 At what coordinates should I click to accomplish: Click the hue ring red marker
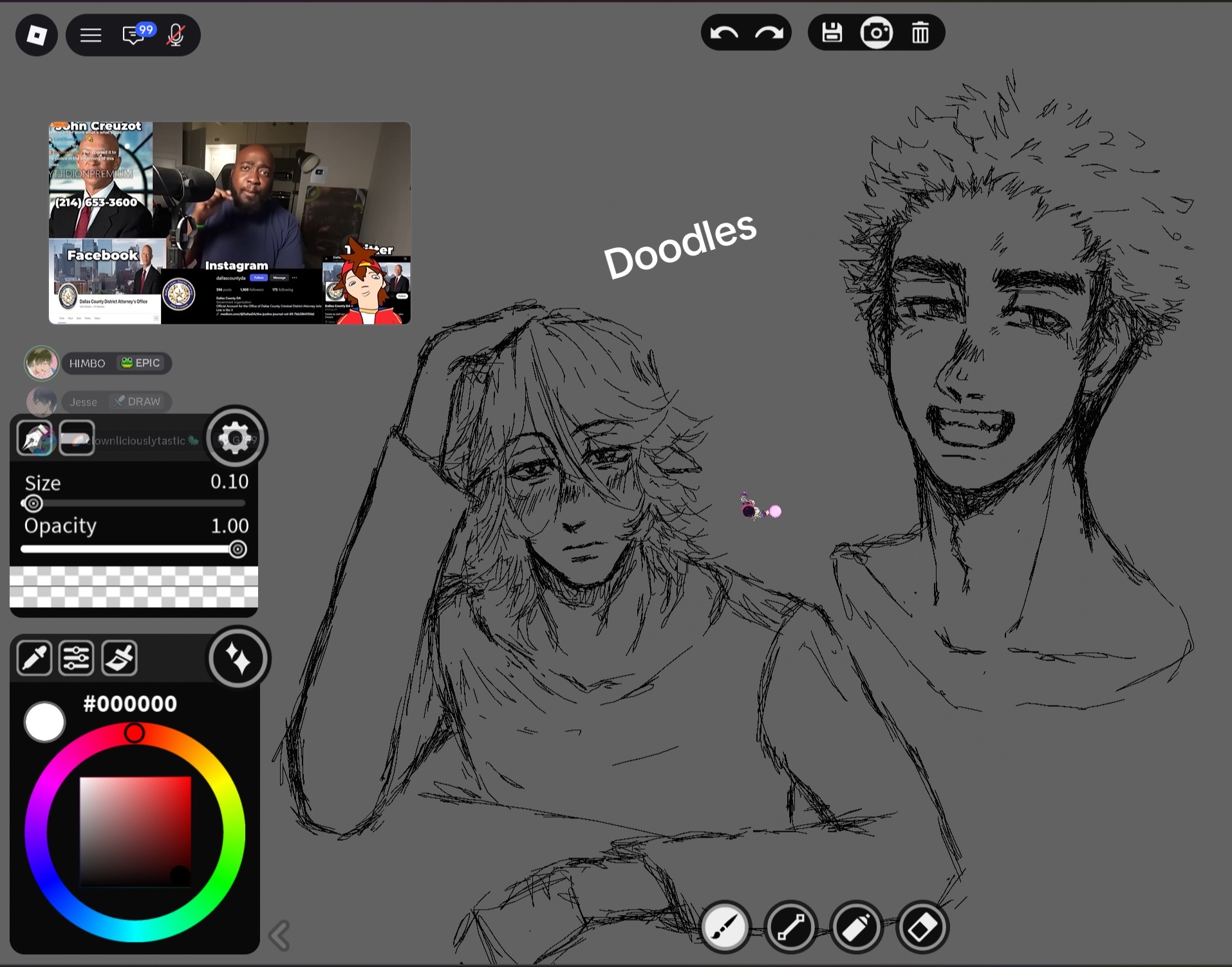click(134, 733)
